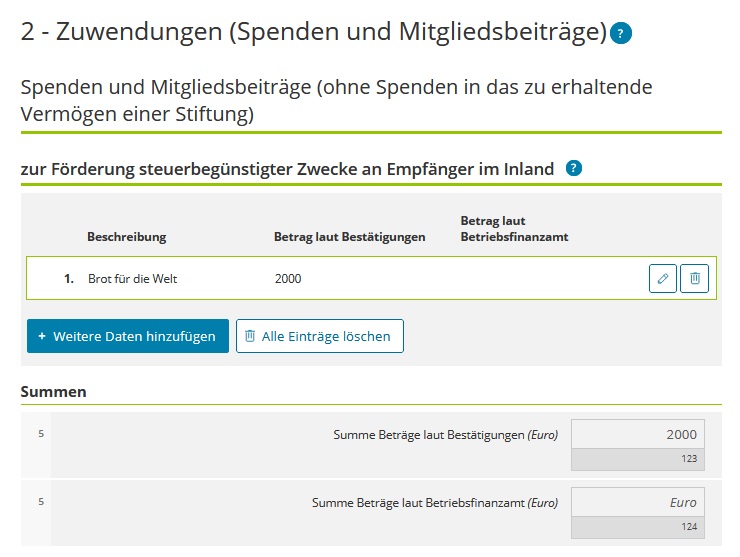Viewport: 740px width, 557px height.
Task: Click the Beschreibung column header
Action: tap(126, 236)
